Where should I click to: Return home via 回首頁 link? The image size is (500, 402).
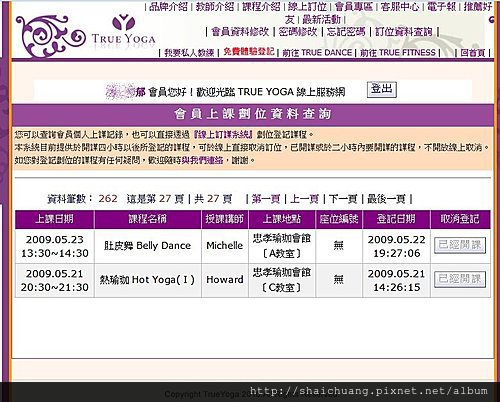473,53
